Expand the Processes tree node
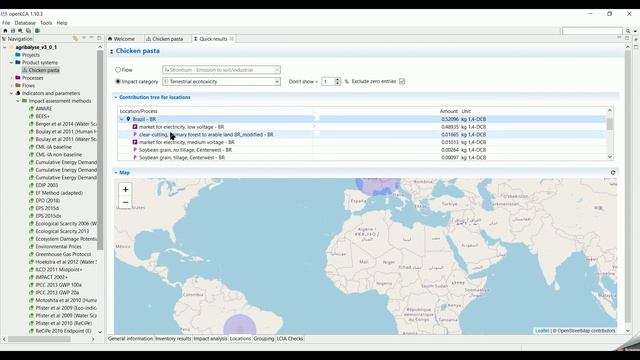Screen dimensions: 640x360 pyautogui.click(x=11, y=78)
